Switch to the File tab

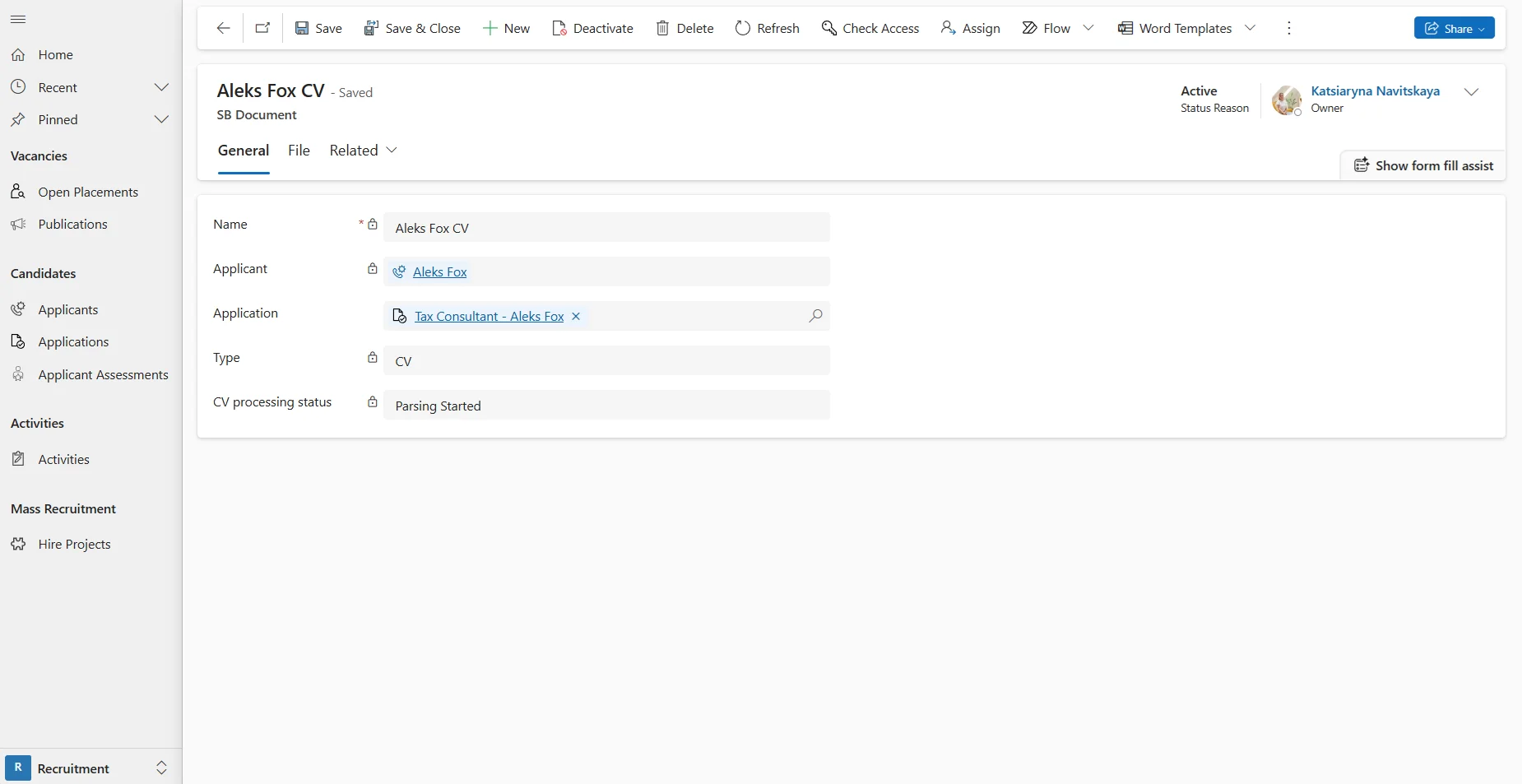point(299,151)
